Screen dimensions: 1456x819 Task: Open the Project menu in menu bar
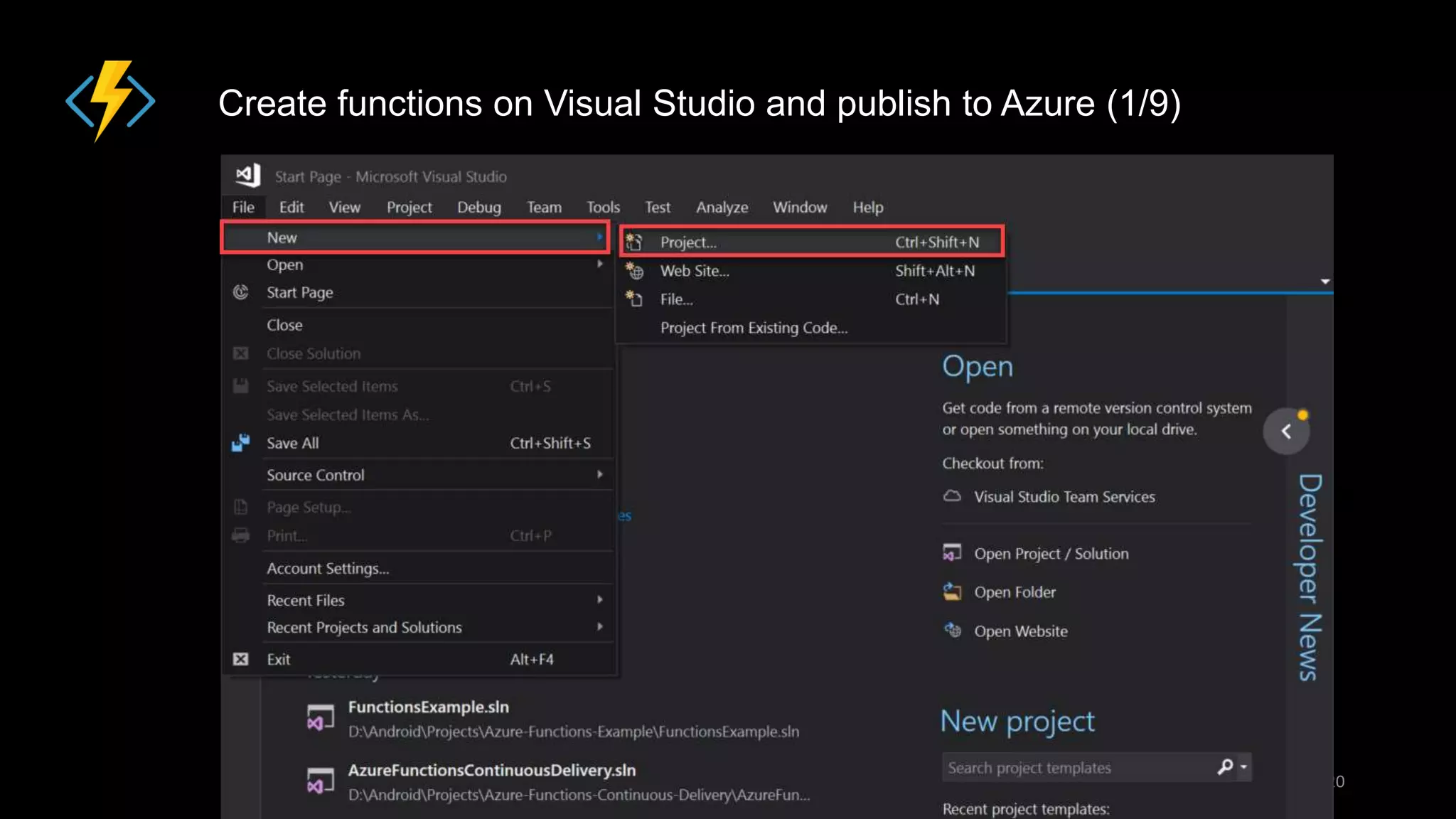[x=409, y=207]
